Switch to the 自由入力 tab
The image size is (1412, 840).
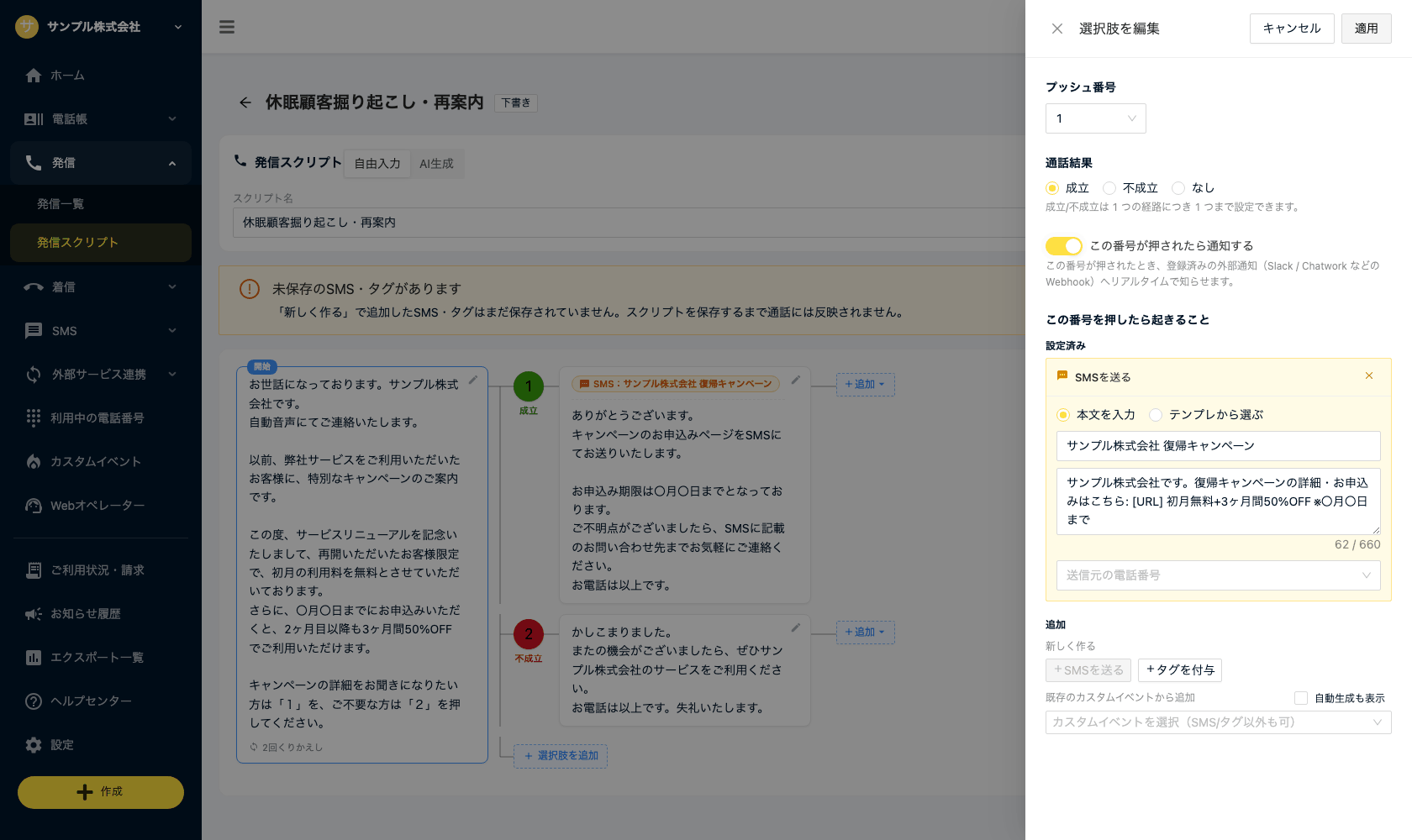point(377,164)
